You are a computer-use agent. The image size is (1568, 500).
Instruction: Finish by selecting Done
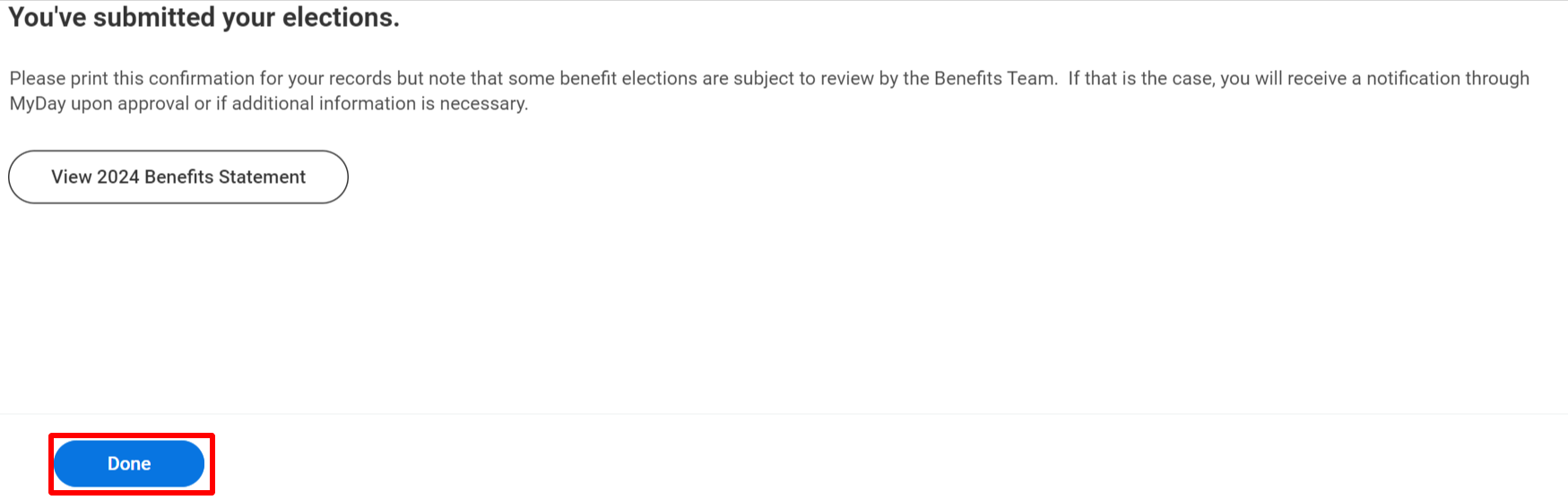pos(129,463)
